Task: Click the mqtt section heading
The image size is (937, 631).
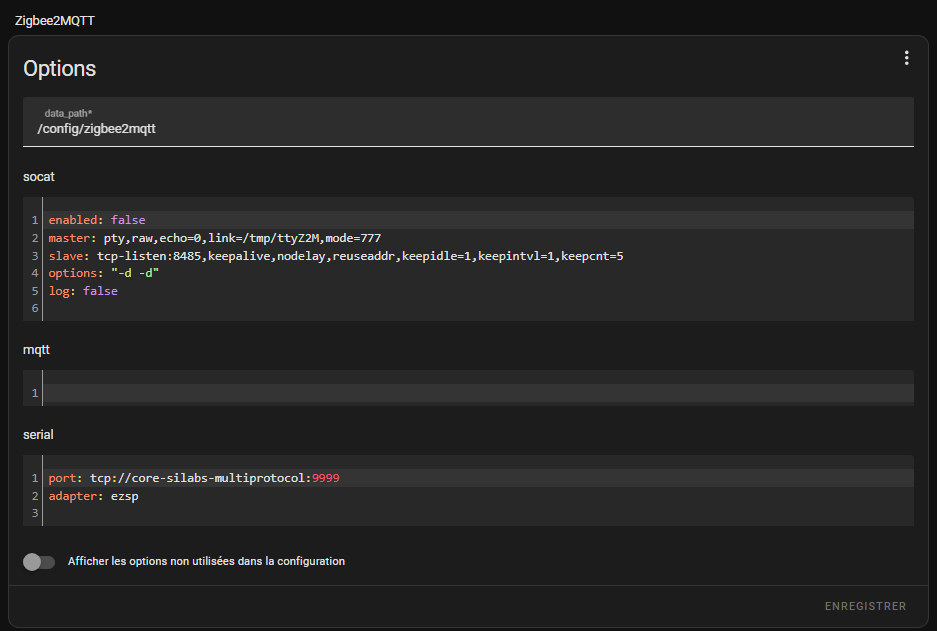Action: coord(37,350)
